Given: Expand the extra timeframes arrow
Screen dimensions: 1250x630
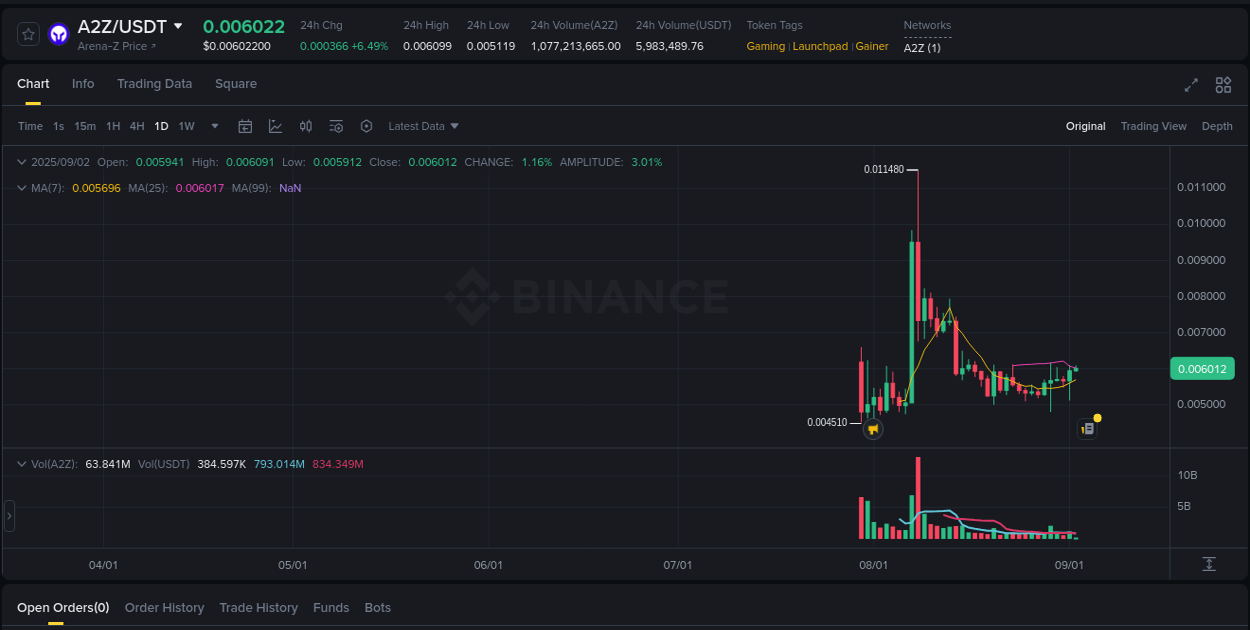Looking at the screenshot, I should coord(214,126).
